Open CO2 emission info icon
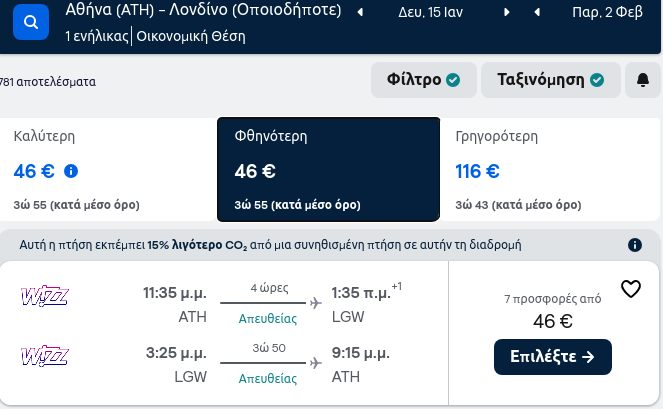The image size is (663, 409). tap(635, 245)
